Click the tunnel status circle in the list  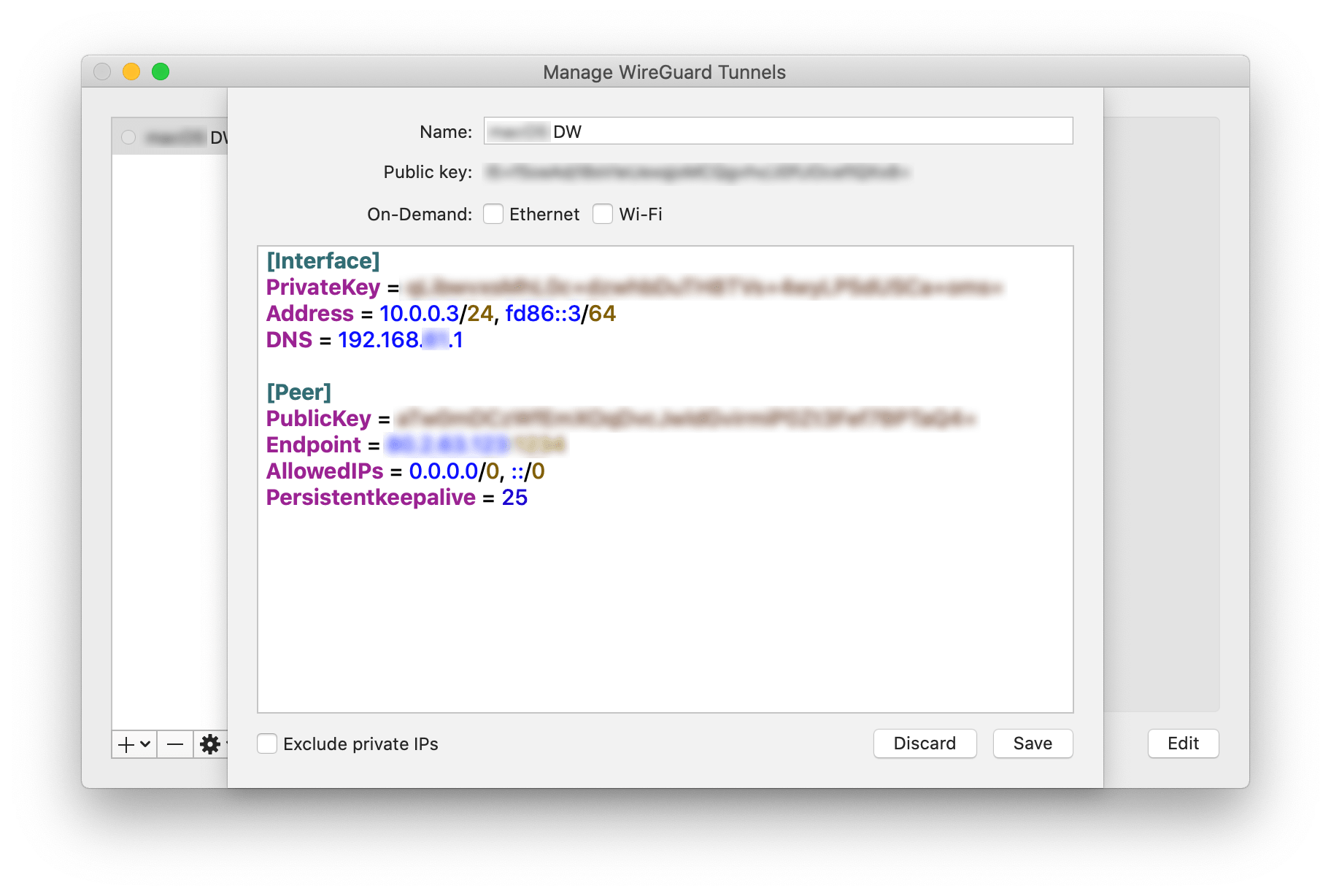(128, 137)
